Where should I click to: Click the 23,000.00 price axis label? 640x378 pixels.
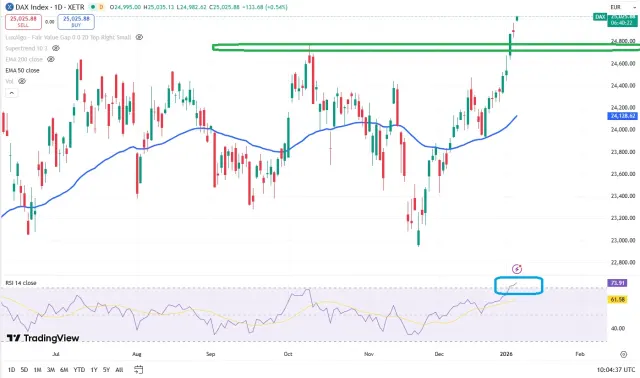tap(623, 240)
